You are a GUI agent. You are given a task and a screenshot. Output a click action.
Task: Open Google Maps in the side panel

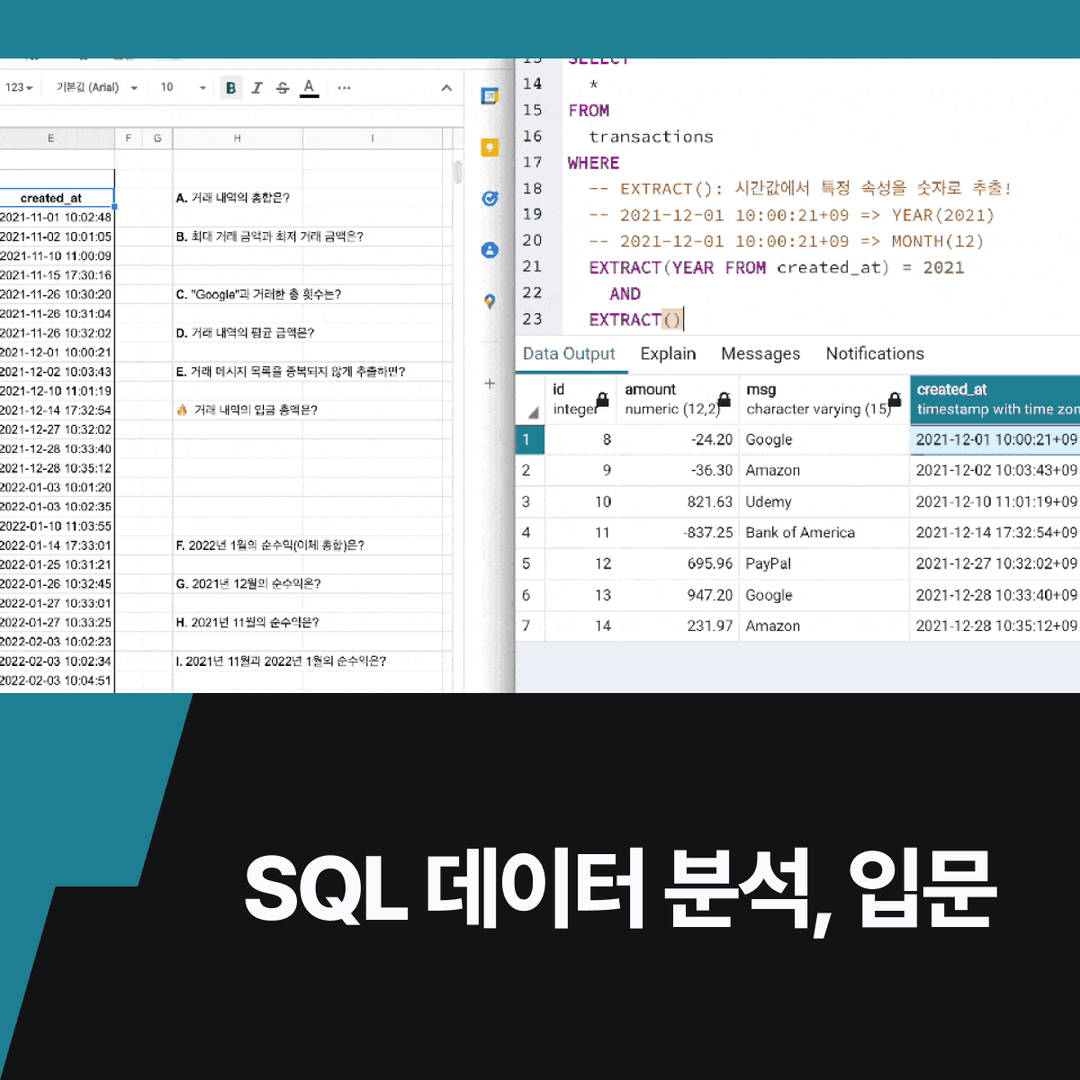point(490,301)
